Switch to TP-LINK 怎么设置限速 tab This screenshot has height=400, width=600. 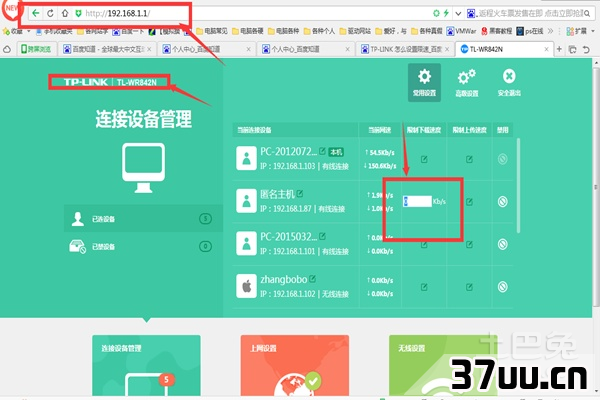[406, 49]
